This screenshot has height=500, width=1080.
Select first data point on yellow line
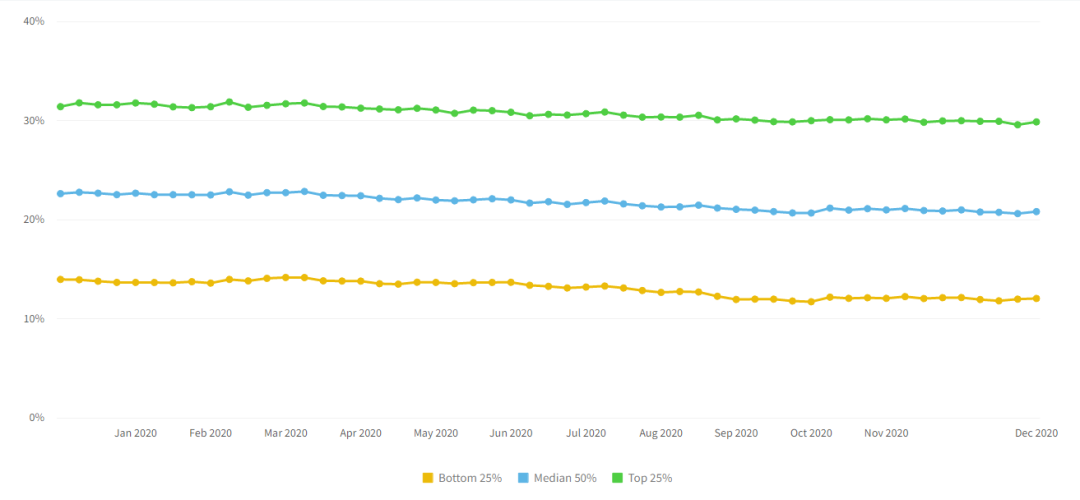60,279
